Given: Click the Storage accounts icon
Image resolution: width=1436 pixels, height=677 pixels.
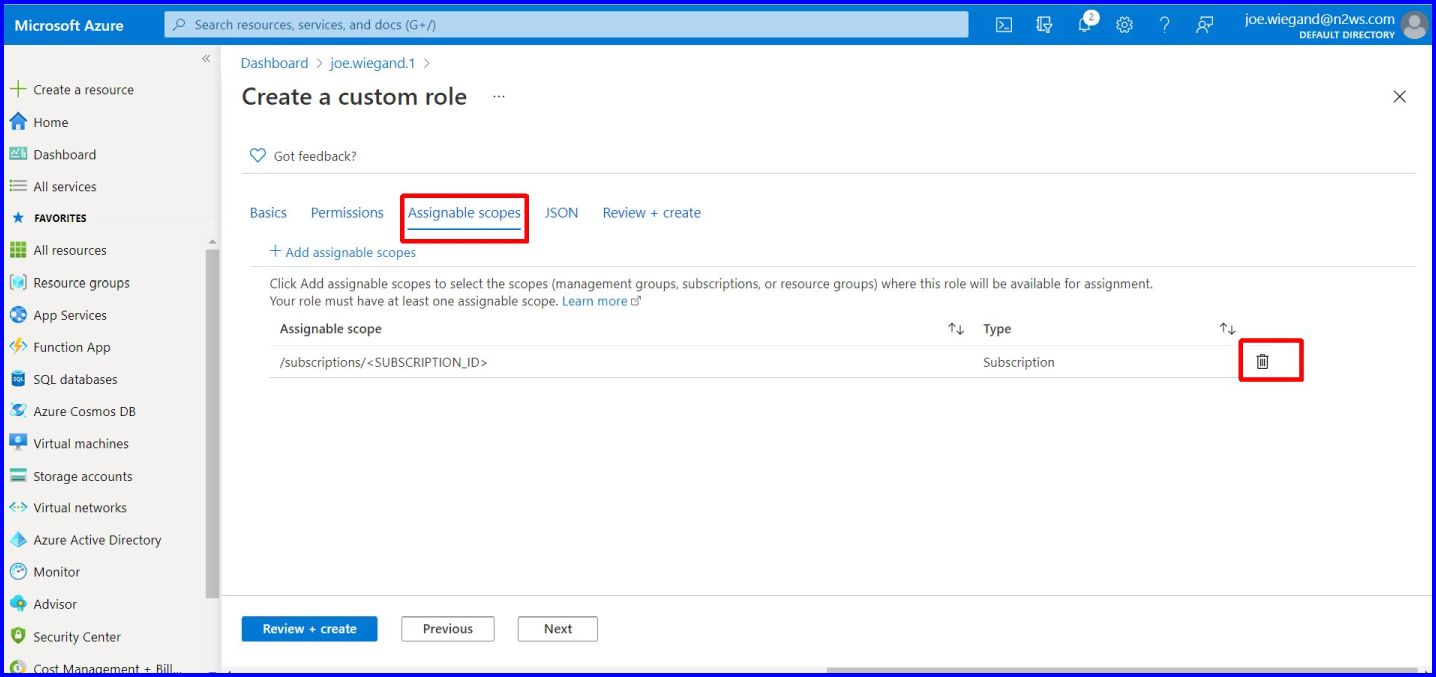Looking at the screenshot, I should tap(18, 476).
